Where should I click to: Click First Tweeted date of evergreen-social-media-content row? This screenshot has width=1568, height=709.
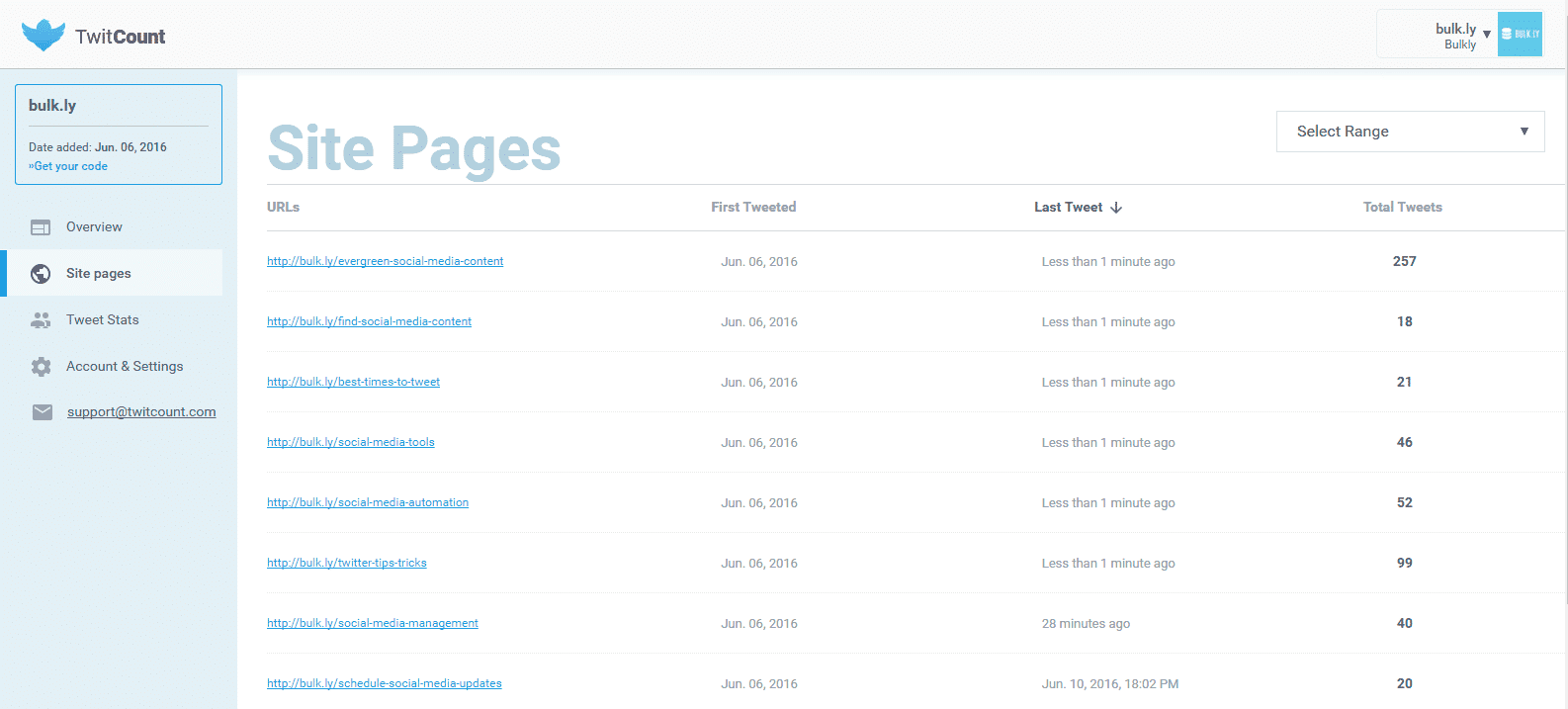coord(759,261)
